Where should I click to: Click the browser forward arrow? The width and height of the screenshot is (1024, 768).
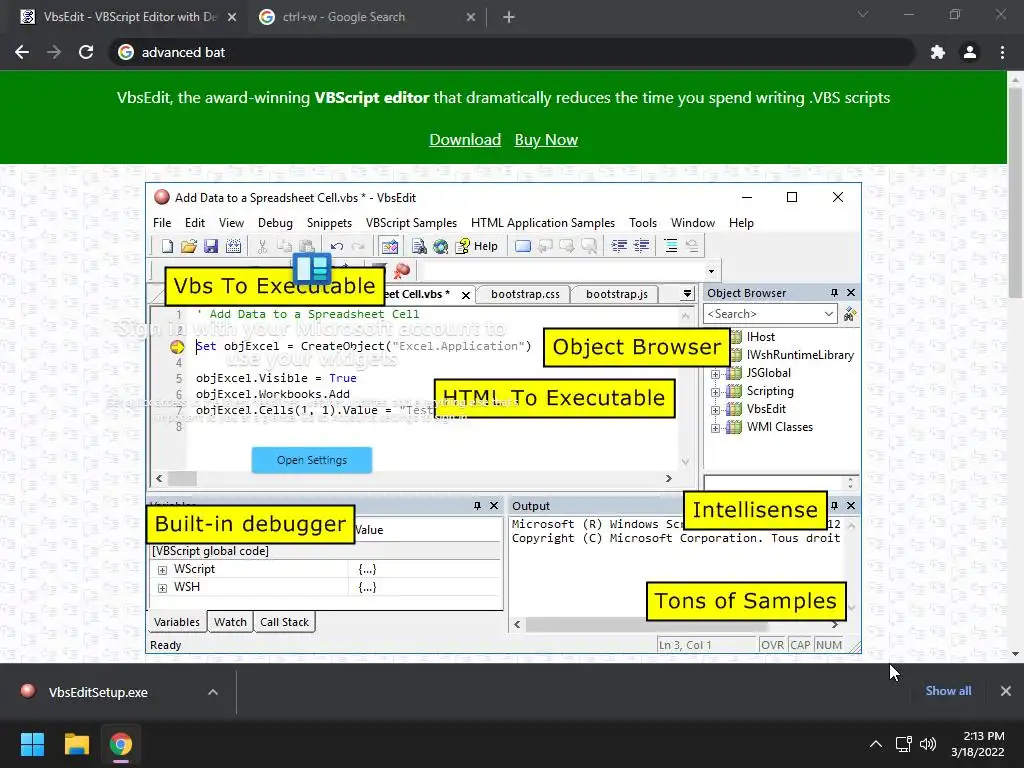[54, 52]
